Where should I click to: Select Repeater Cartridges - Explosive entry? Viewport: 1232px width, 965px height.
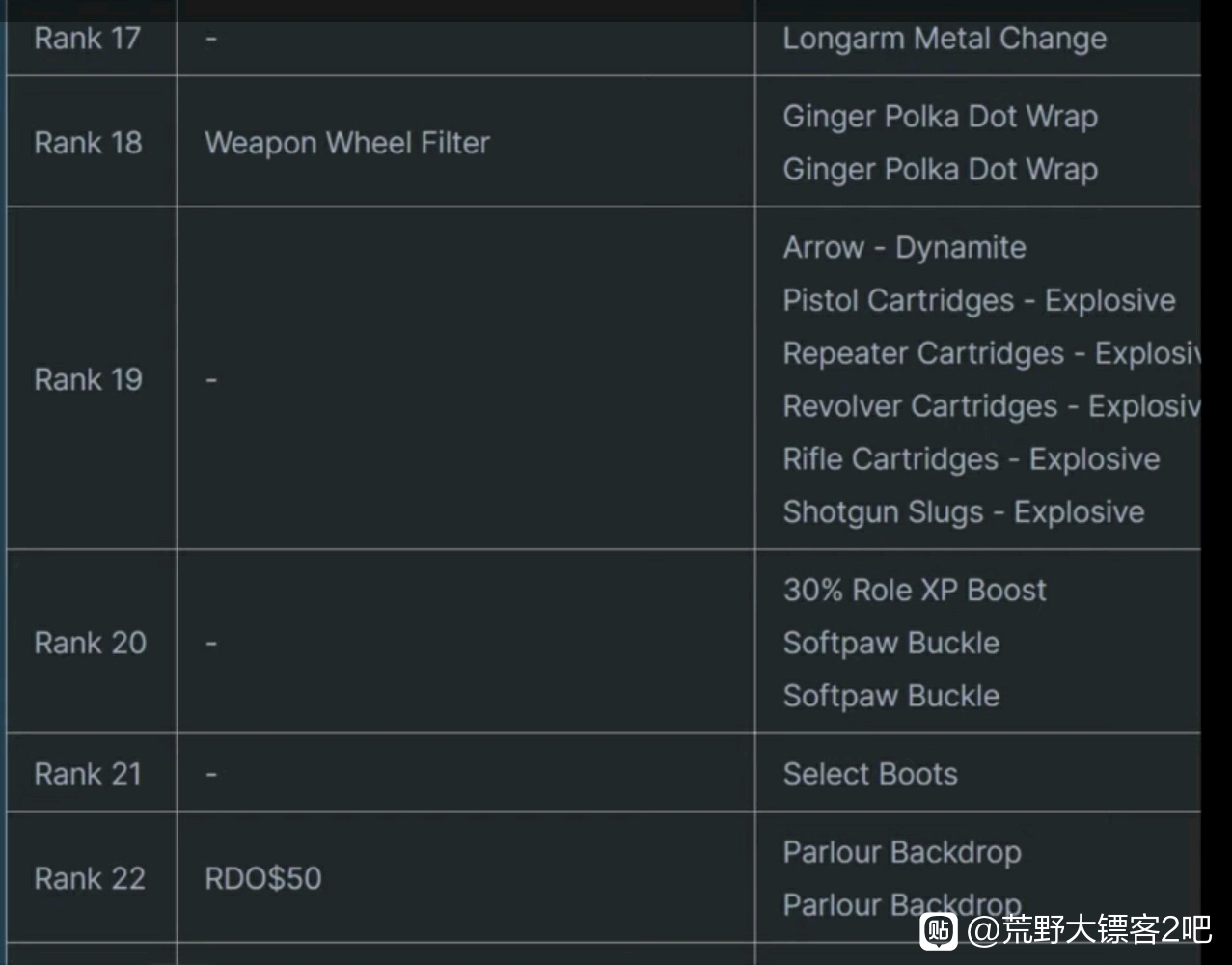coord(992,353)
